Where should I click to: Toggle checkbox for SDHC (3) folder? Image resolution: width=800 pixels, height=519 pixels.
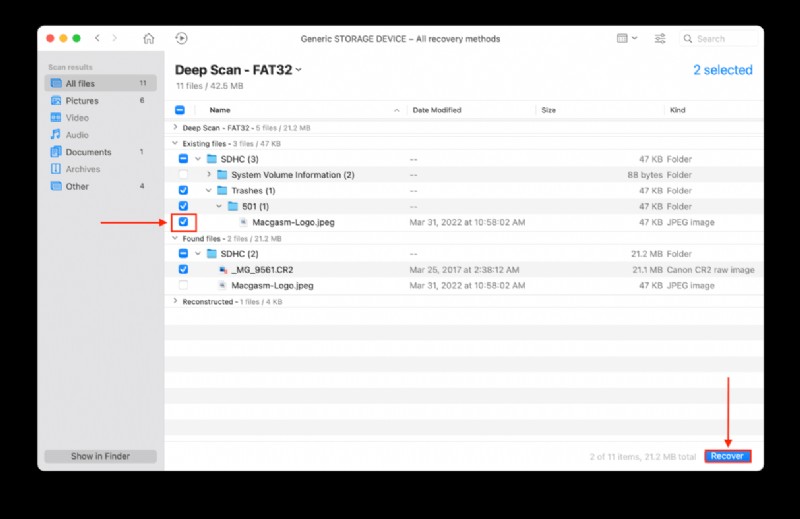183,159
